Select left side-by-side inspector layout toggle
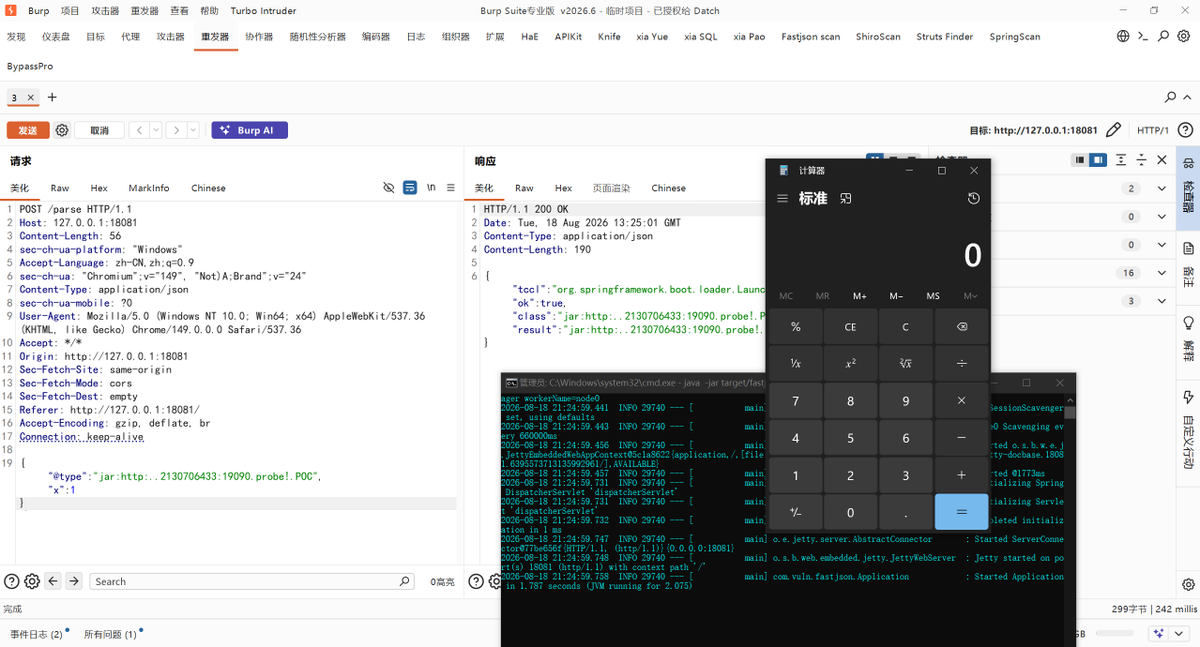Viewport: 1200px width, 647px height. (1080, 160)
